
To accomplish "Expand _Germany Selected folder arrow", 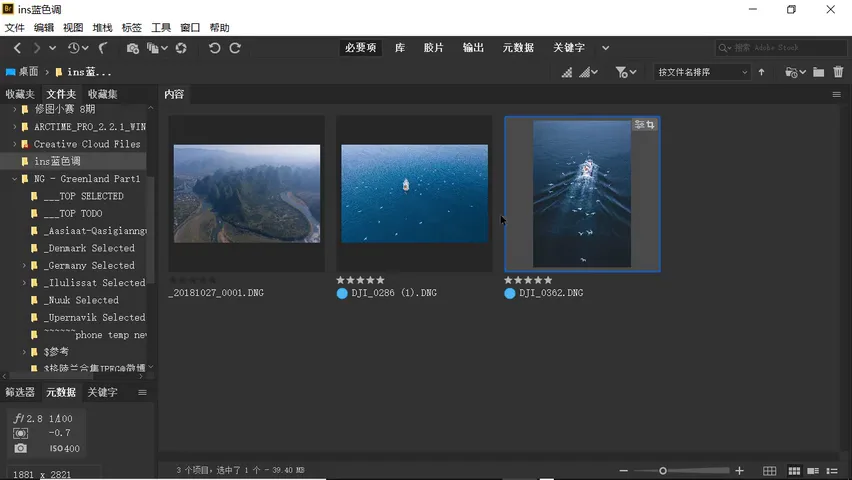I will pyautogui.click(x=24, y=266).
